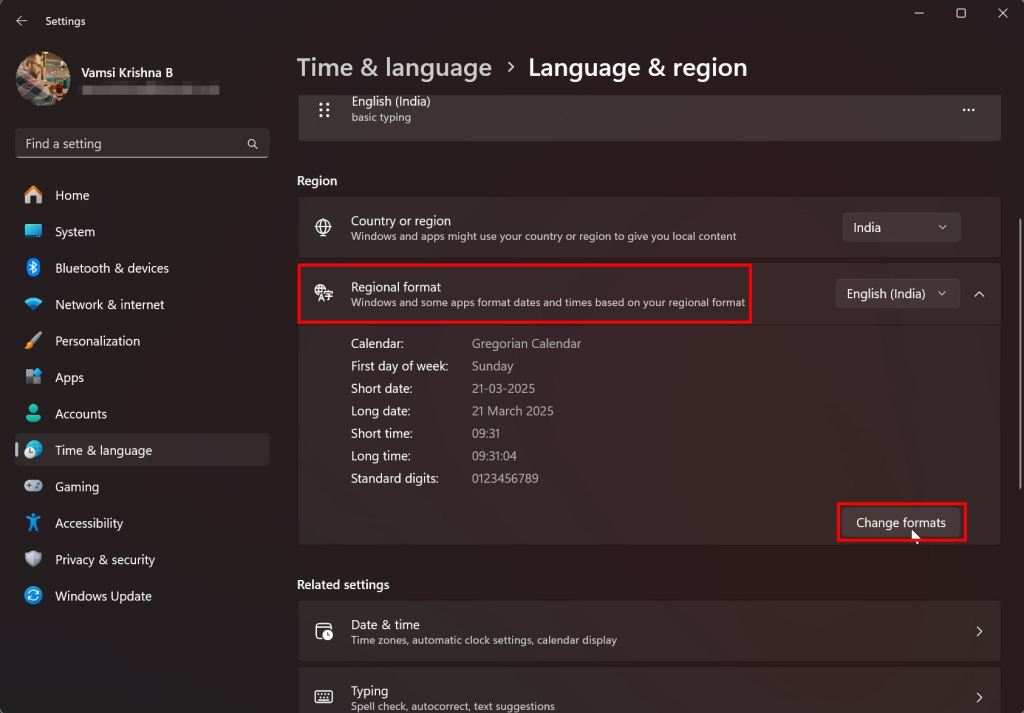The height and width of the screenshot is (713, 1024).
Task: Open the Country or region dropdown
Action: tap(901, 227)
